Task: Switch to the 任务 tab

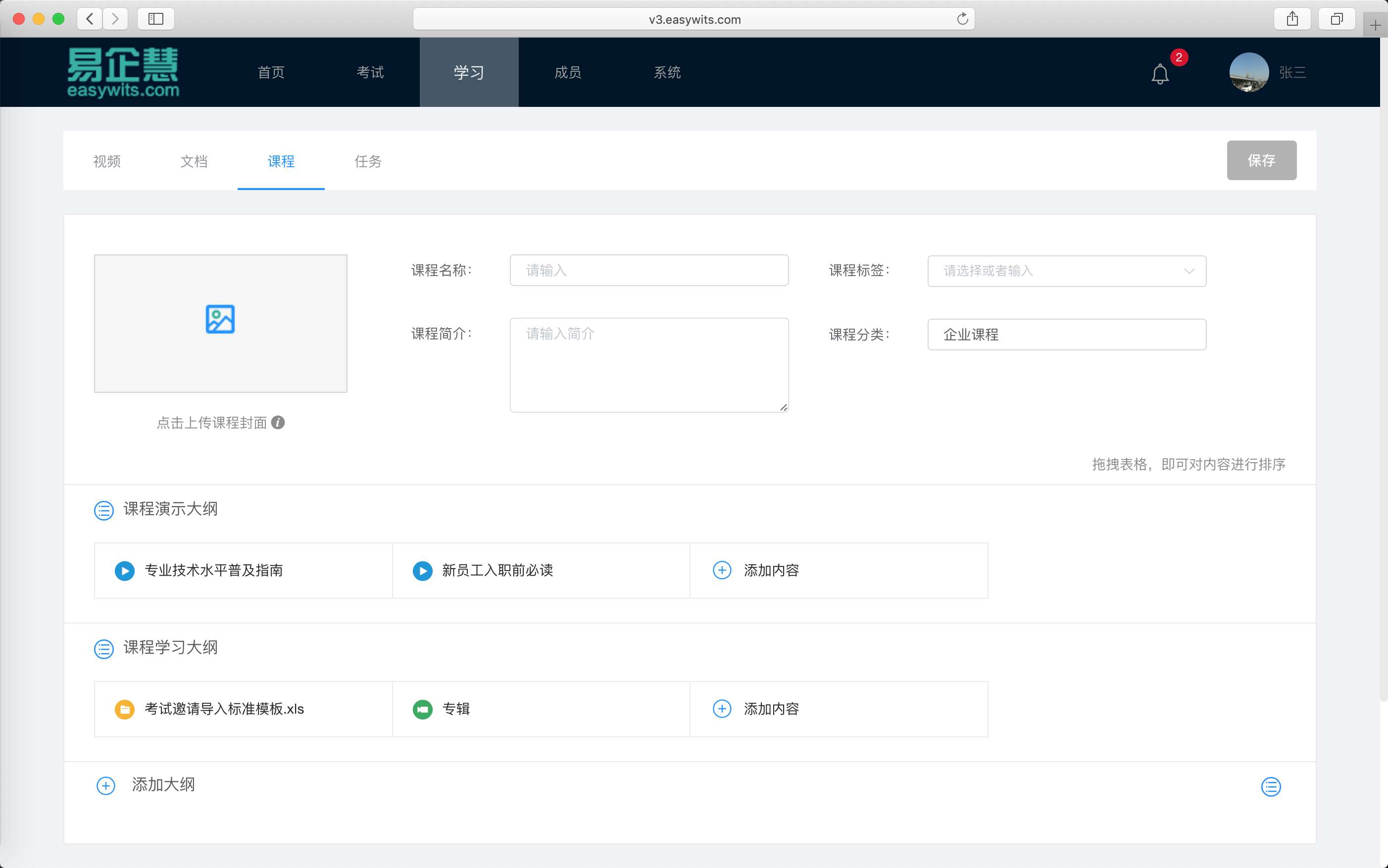Action: 368,161
